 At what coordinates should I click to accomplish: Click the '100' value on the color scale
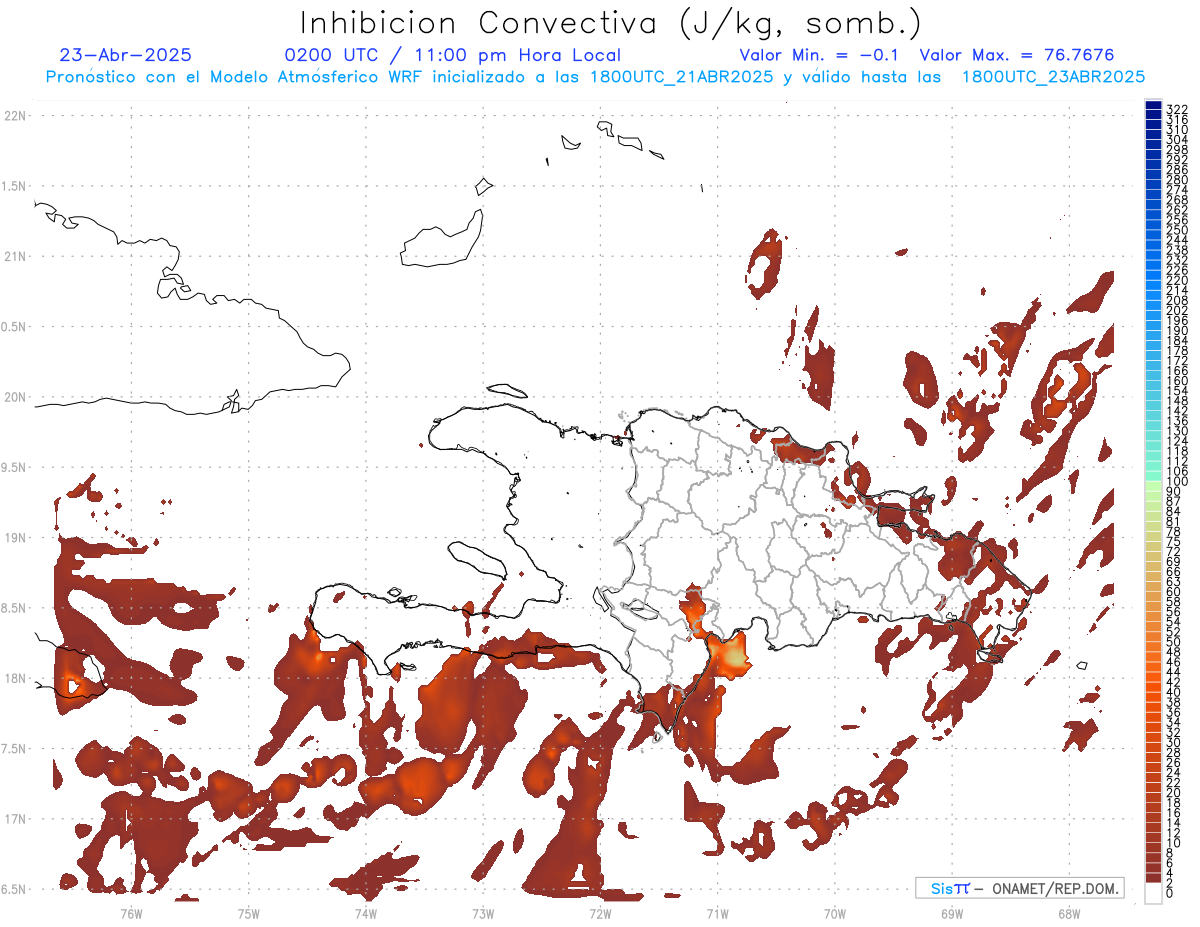coord(1177,482)
